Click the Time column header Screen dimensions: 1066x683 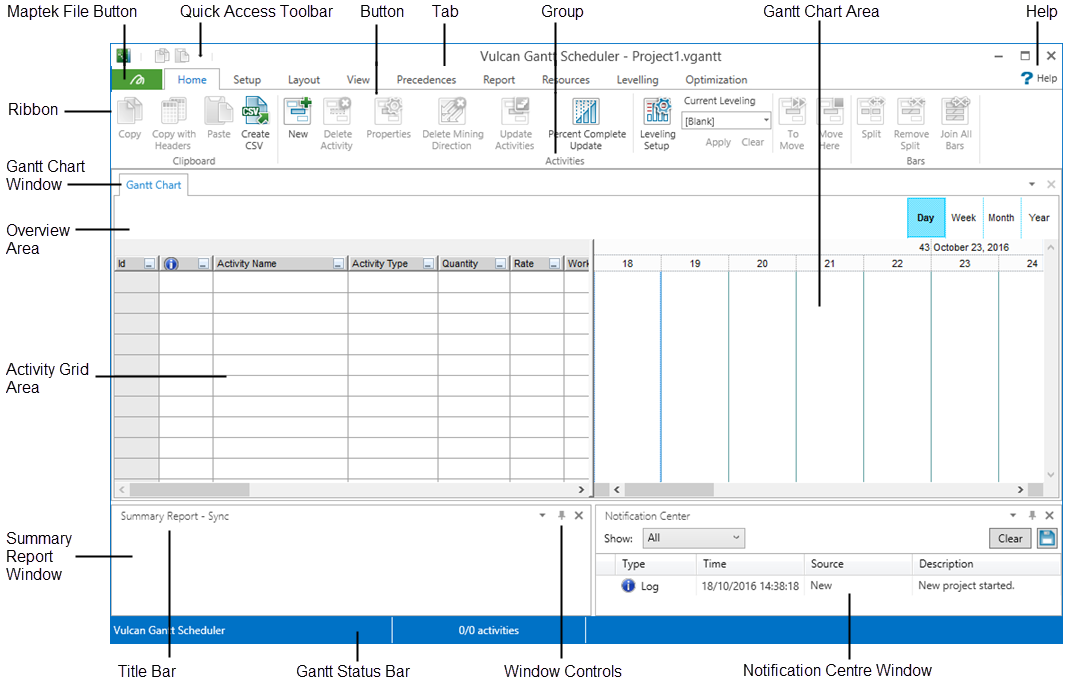pyautogui.click(x=749, y=564)
